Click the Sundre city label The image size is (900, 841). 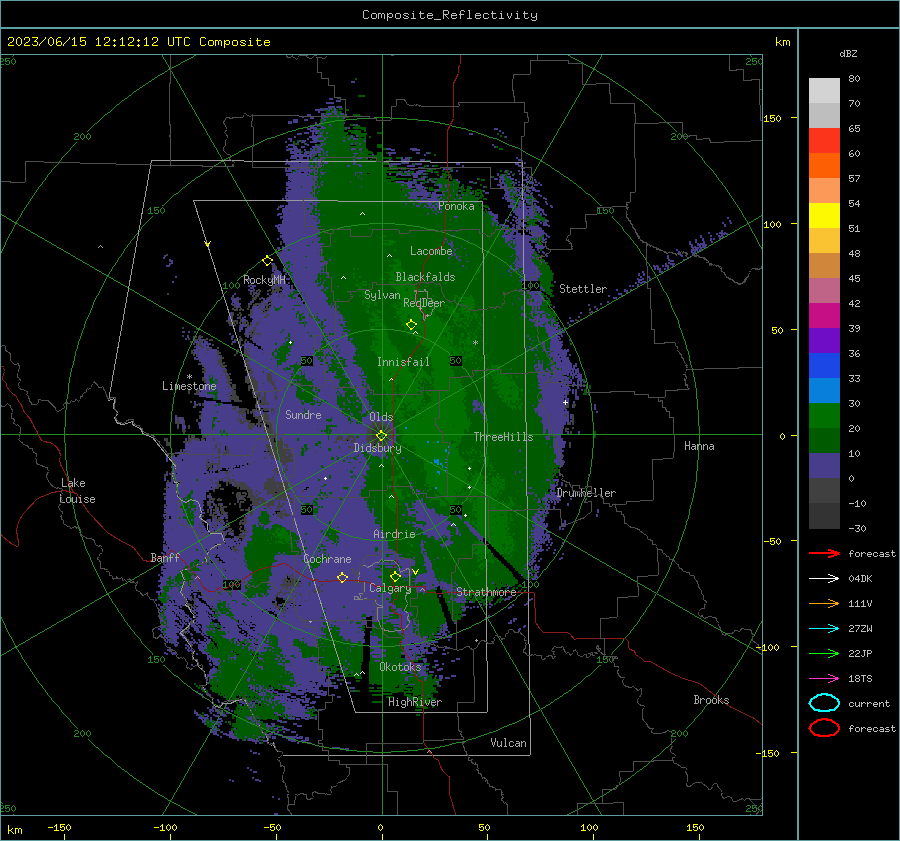[303, 414]
